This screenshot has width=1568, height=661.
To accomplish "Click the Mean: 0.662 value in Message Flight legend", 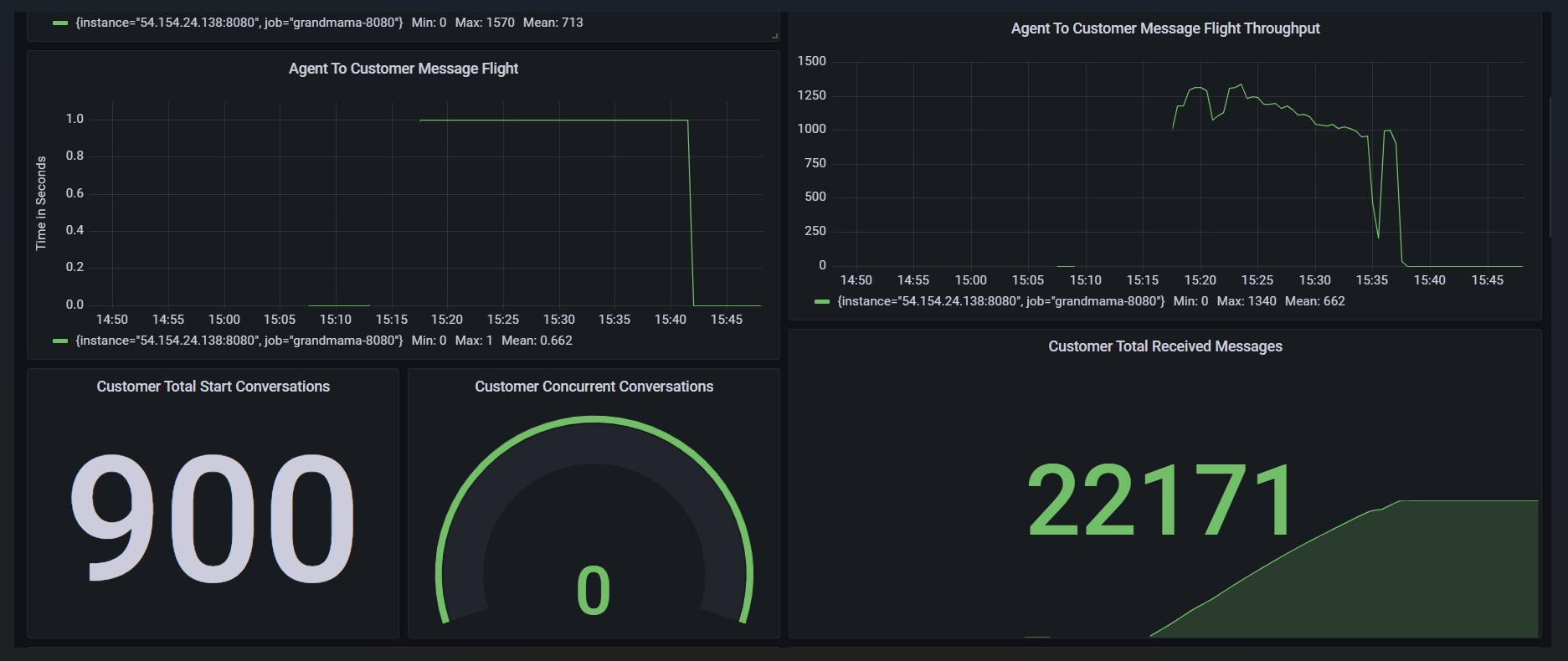I will (537, 341).
